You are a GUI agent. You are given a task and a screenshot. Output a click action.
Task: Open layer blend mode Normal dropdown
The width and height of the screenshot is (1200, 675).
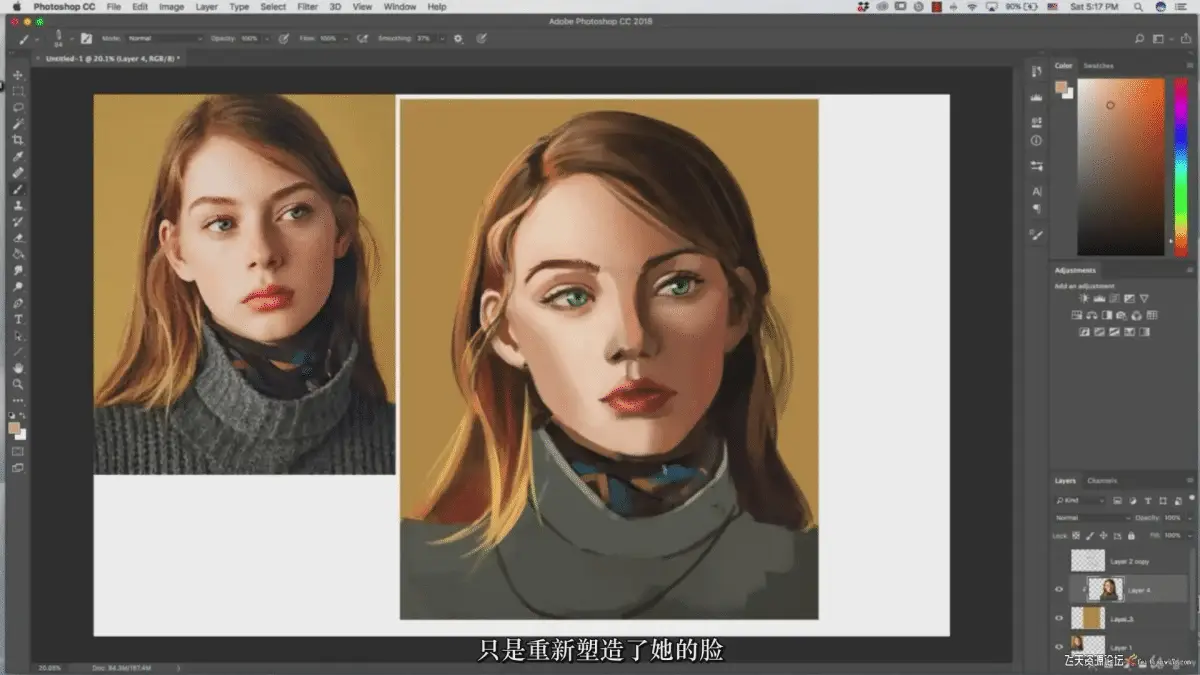1092,518
